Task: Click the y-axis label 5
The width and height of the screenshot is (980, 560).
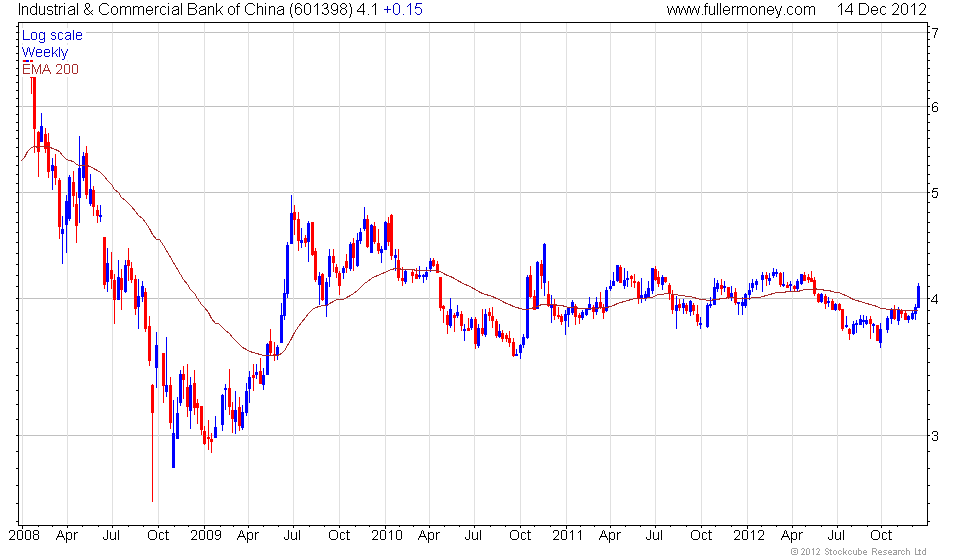Action: pyautogui.click(x=935, y=192)
